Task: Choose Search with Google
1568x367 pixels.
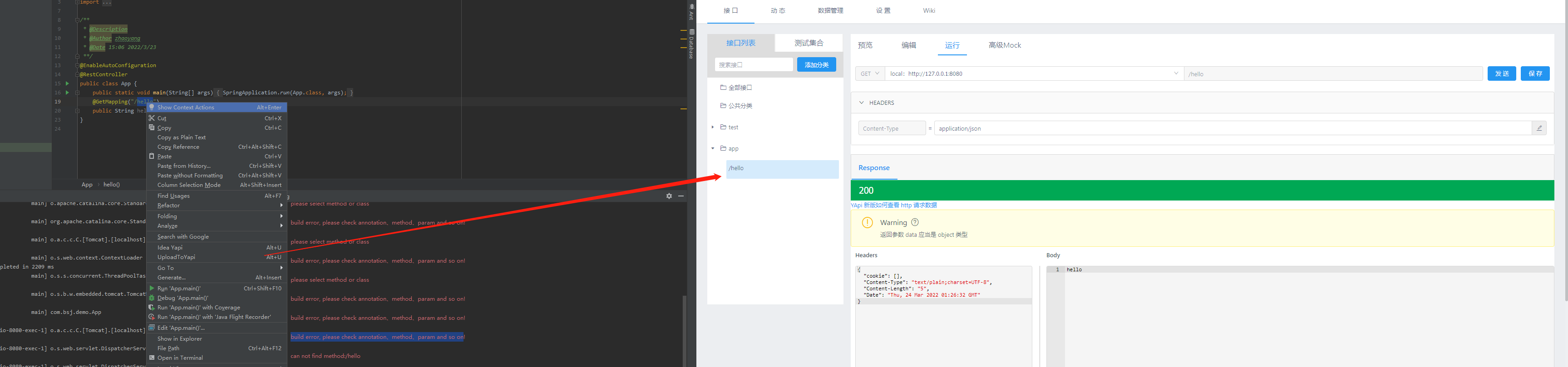Action: click(x=217, y=237)
